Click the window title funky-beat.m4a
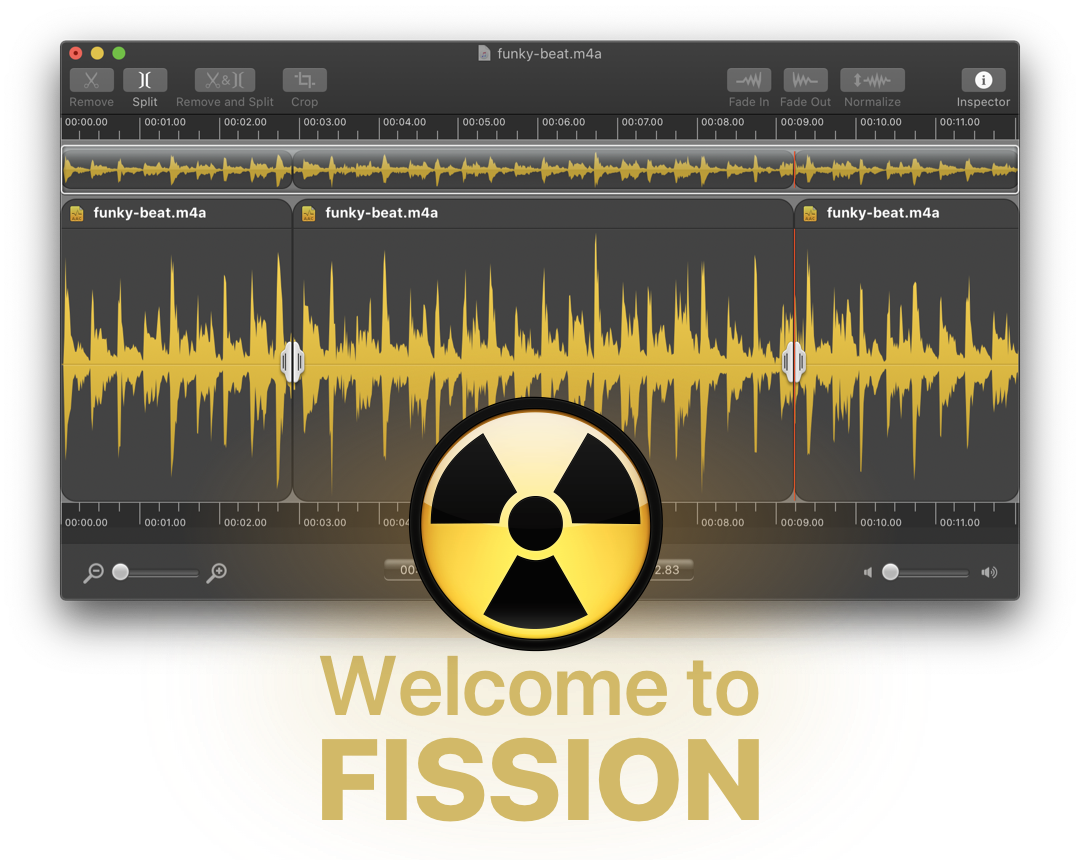1080x860 pixels. coord(549,54)
